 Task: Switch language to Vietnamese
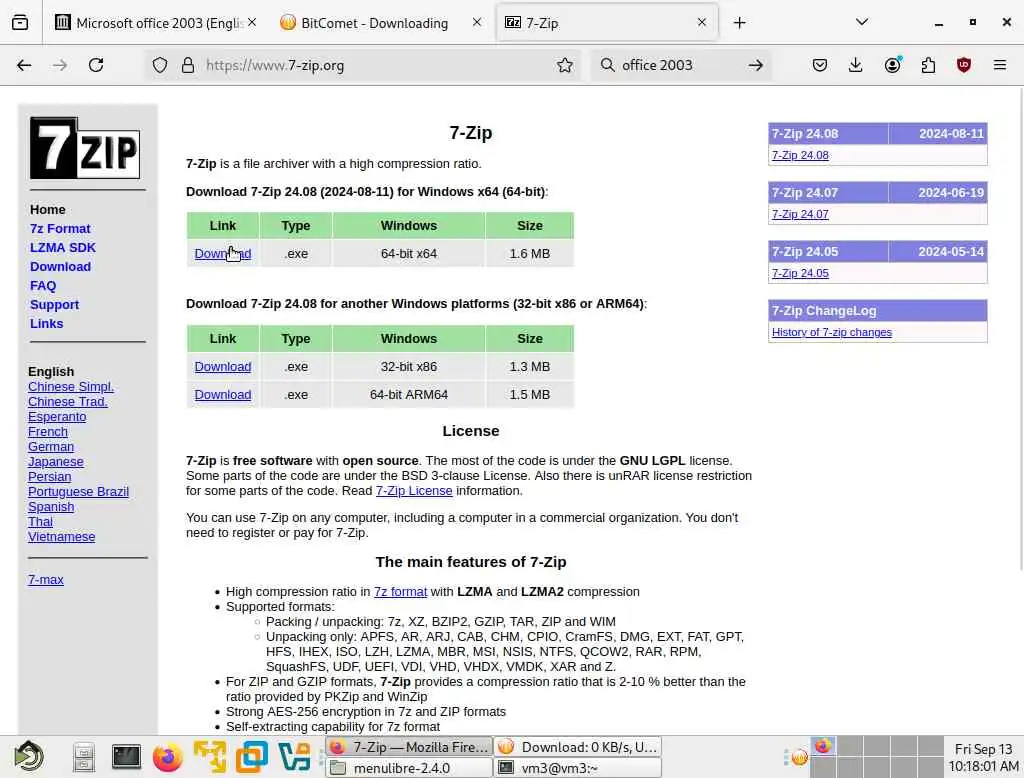(61, 537)
